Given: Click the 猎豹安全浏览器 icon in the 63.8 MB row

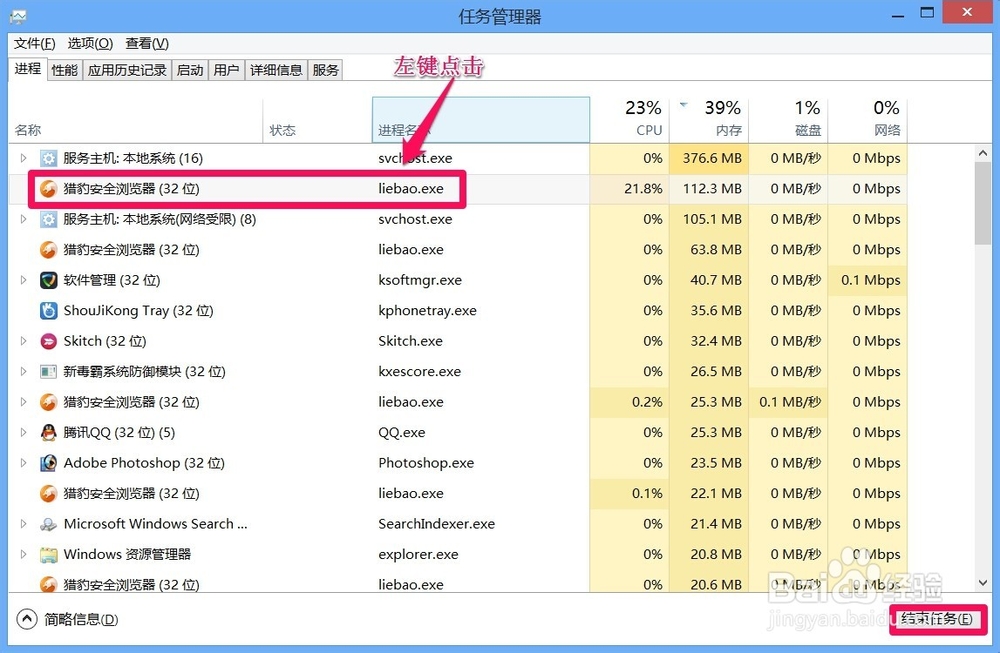Looking at the screenshot, I should 48,249.
